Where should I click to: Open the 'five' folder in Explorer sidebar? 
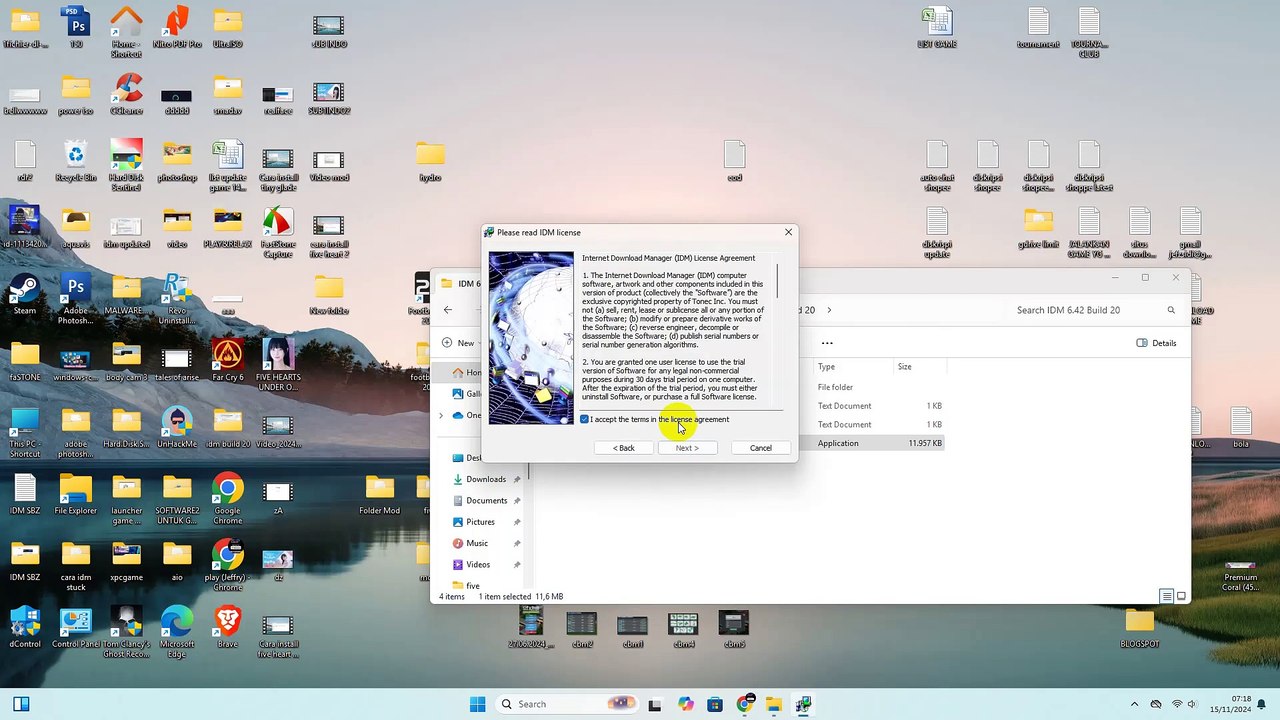coord(472,585)
